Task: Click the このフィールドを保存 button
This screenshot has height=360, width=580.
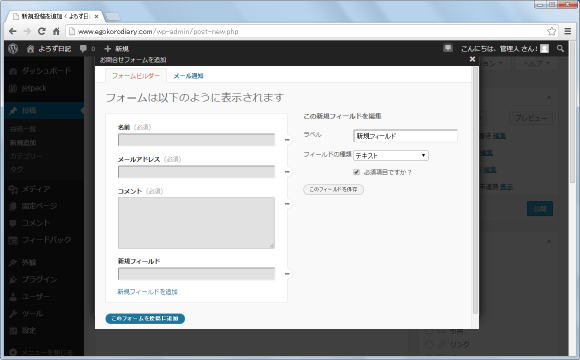Action: click(x=333, y=189)
